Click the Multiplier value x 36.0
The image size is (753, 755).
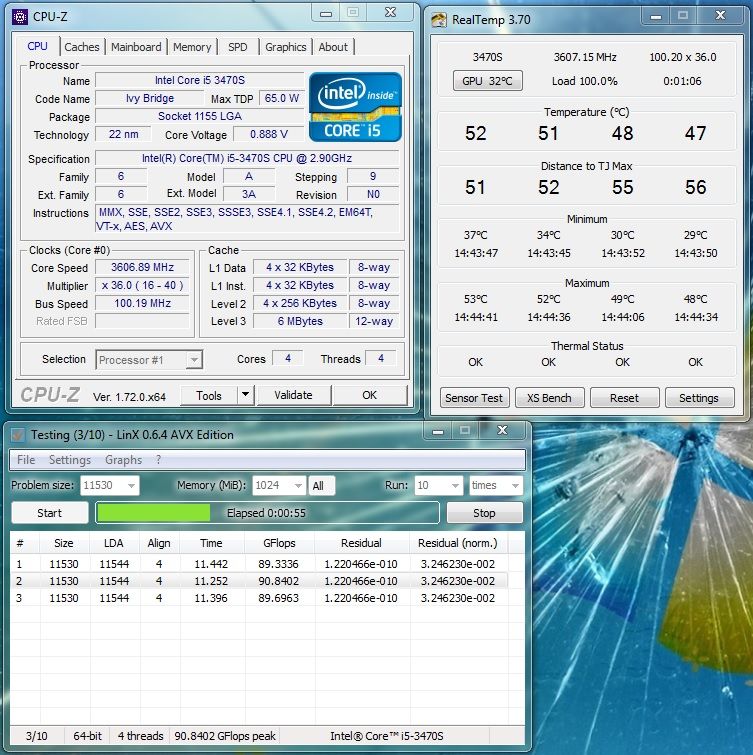tap(143, 285)
